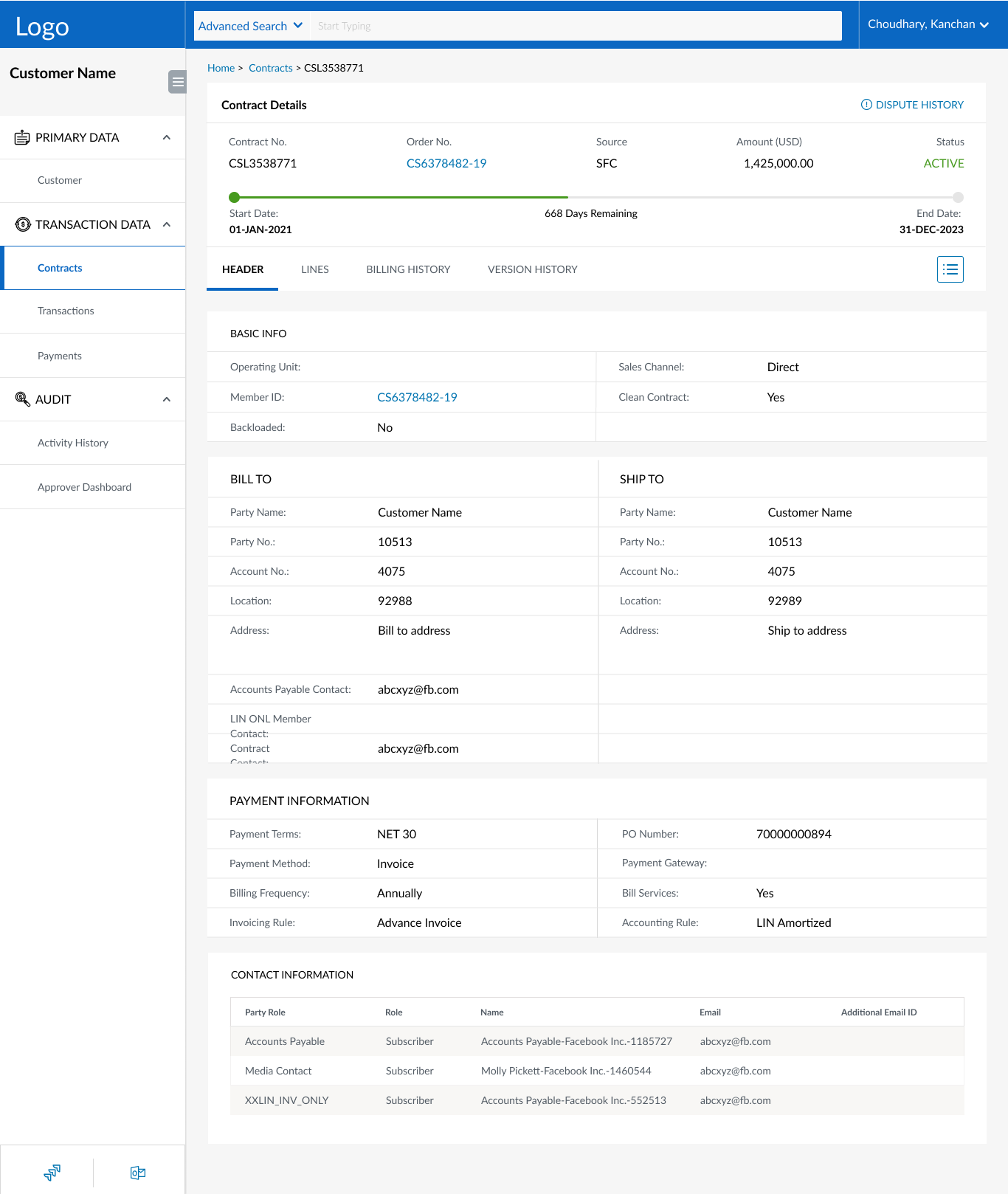Click the 668 Days Remaining label
This screenshot has height=1194, width=1008.
(x=591, y=213)
